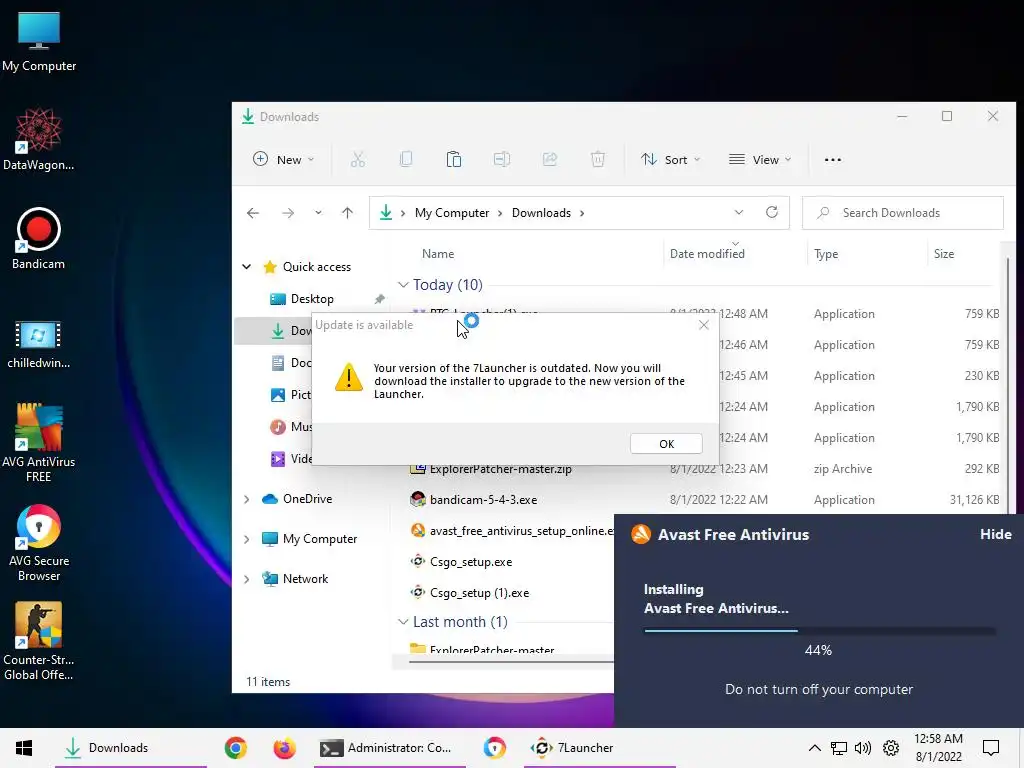Go up one folder level
This screenshot has height=768, width=1024.
347,213
